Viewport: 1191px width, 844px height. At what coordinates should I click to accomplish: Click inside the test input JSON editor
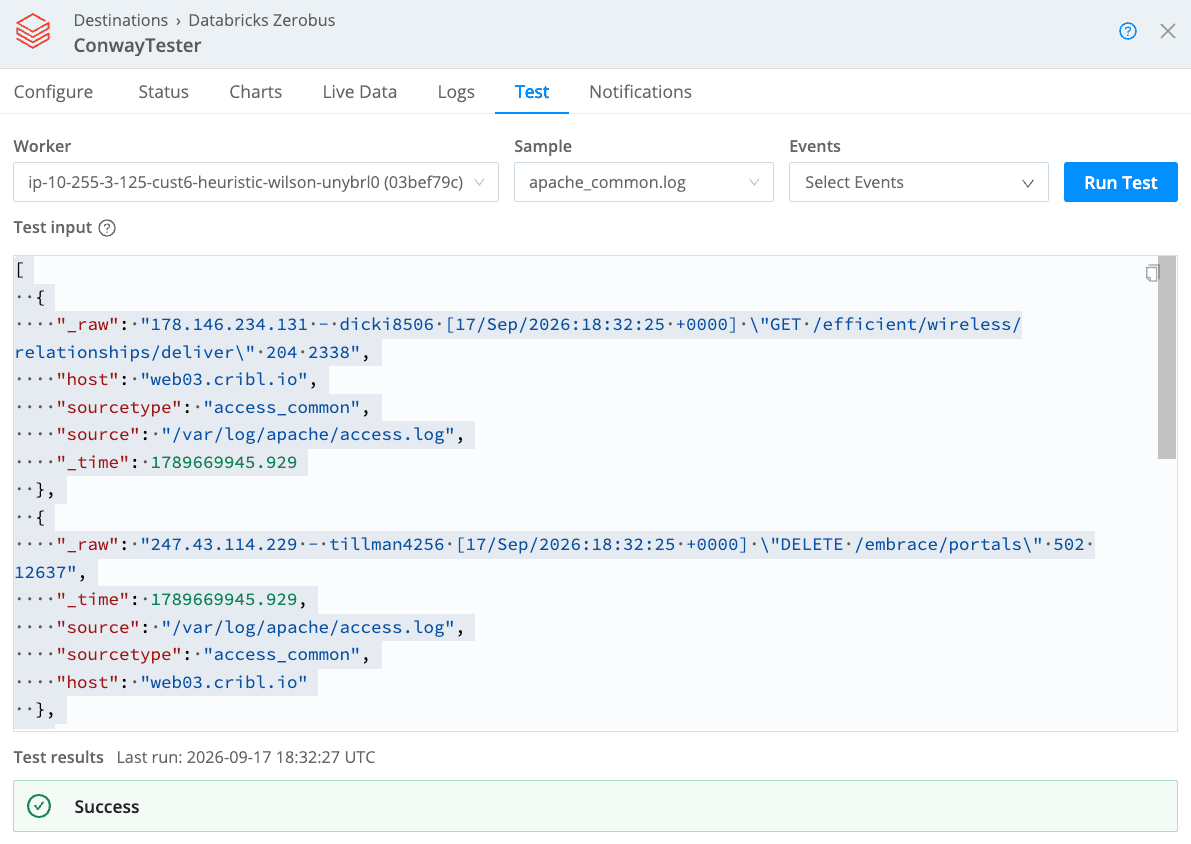tap(585, 494)
